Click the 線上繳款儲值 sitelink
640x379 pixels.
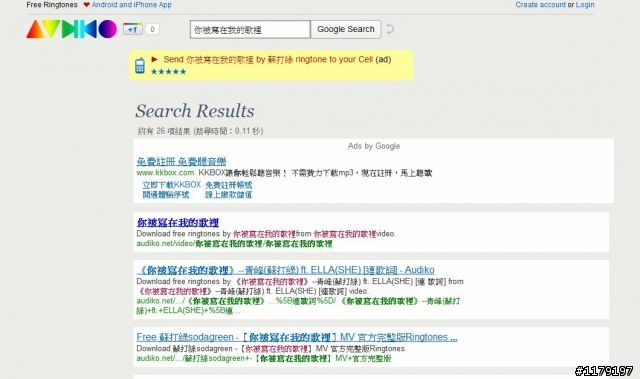[229, 195]
